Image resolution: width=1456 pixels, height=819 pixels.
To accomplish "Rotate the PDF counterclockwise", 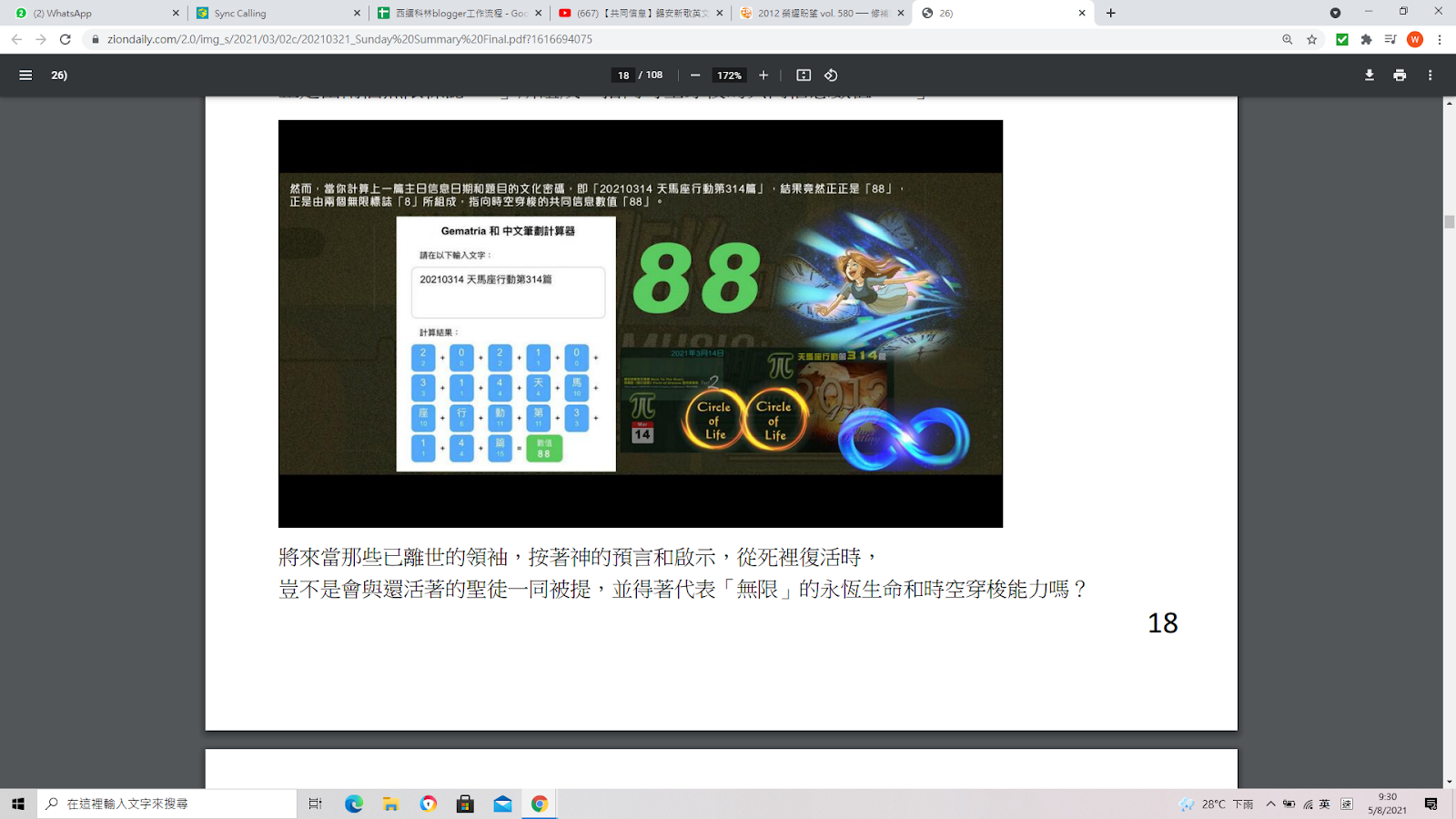I will point(831,76).
